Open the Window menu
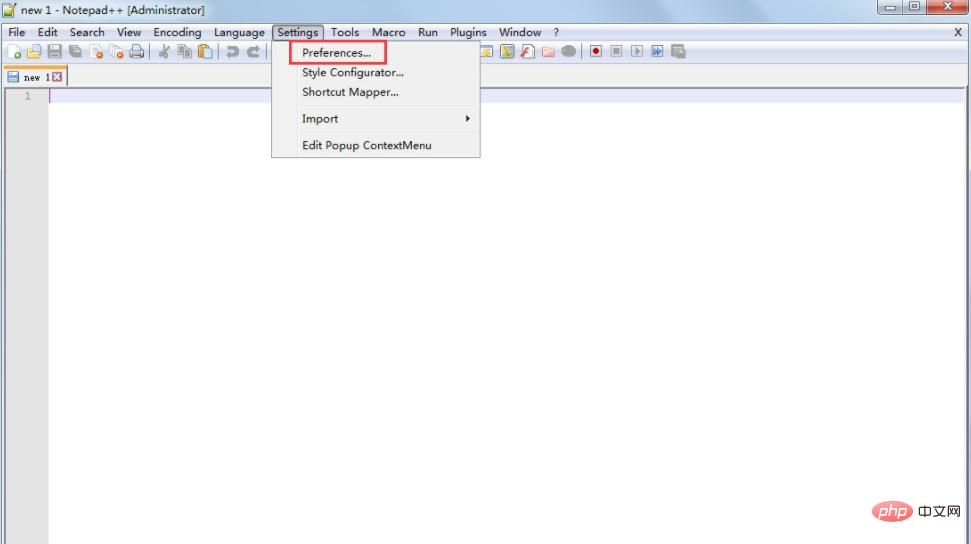 pos(520,32)
